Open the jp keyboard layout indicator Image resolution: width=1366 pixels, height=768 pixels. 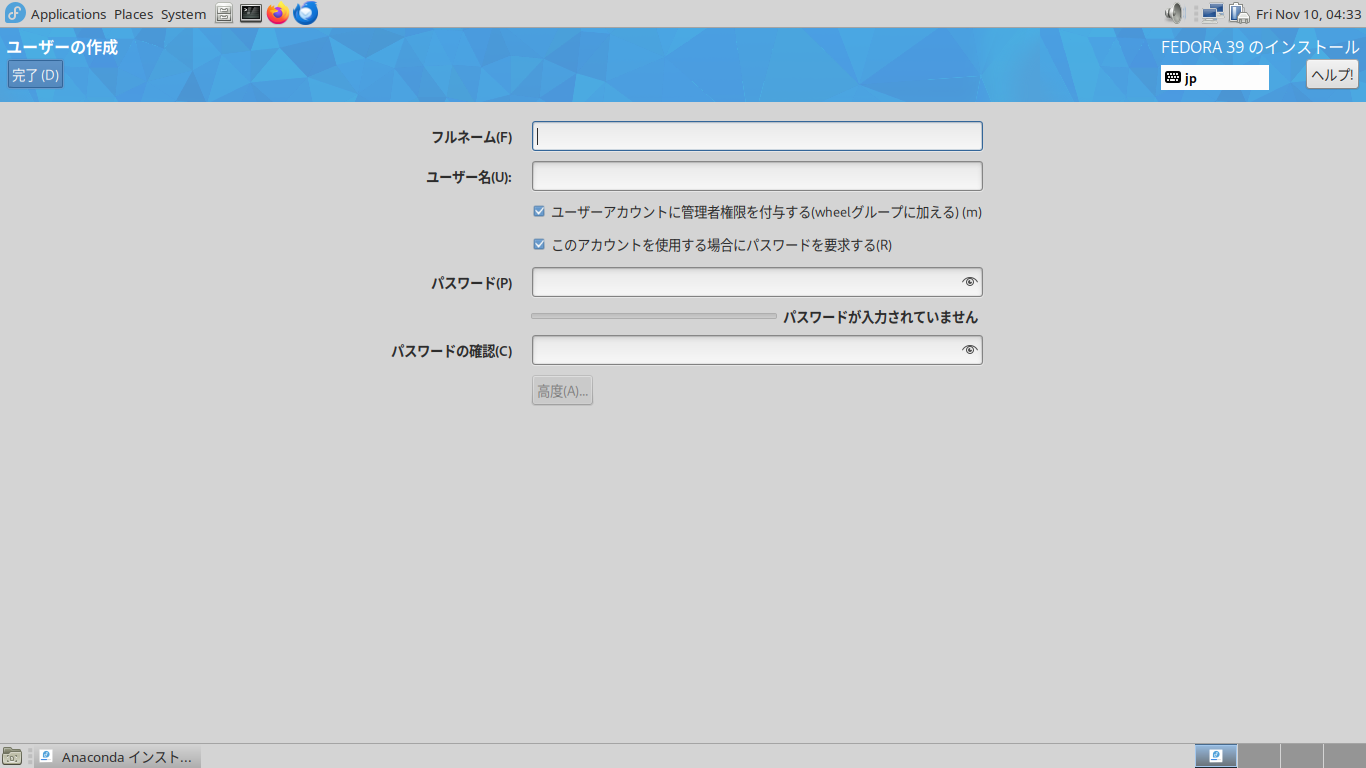pyautogui.click(x=1215, y=78)
